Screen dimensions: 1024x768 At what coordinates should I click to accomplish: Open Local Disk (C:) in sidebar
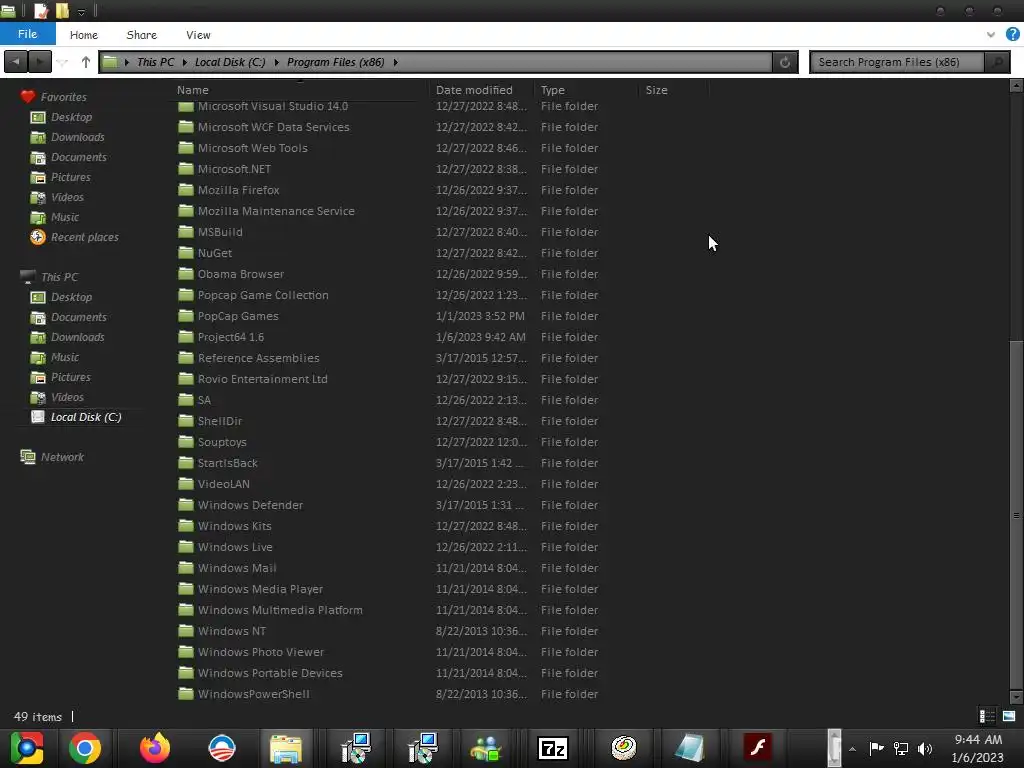tap(86, 417)
